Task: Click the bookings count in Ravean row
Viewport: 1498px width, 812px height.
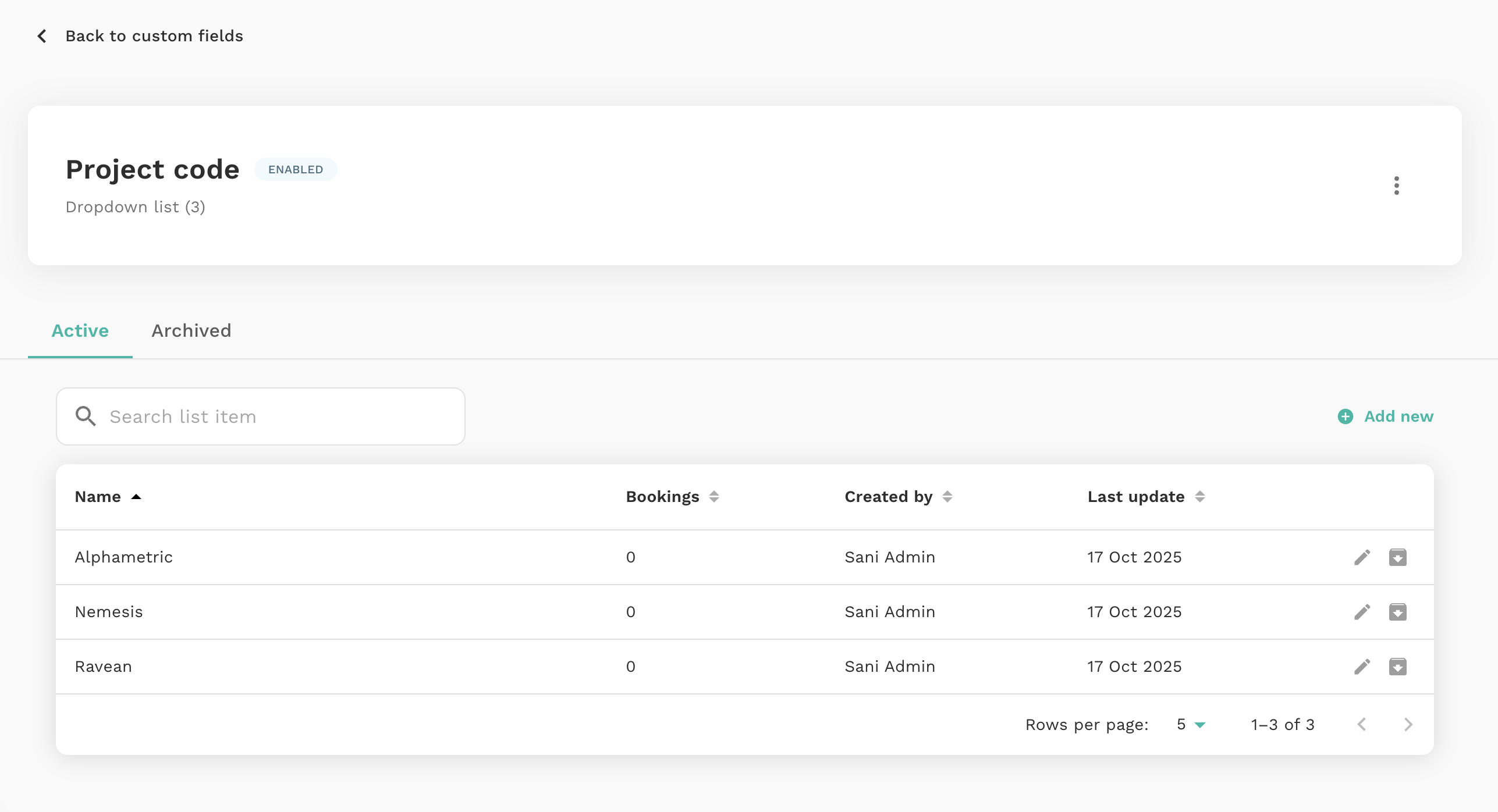Action: 631,667
